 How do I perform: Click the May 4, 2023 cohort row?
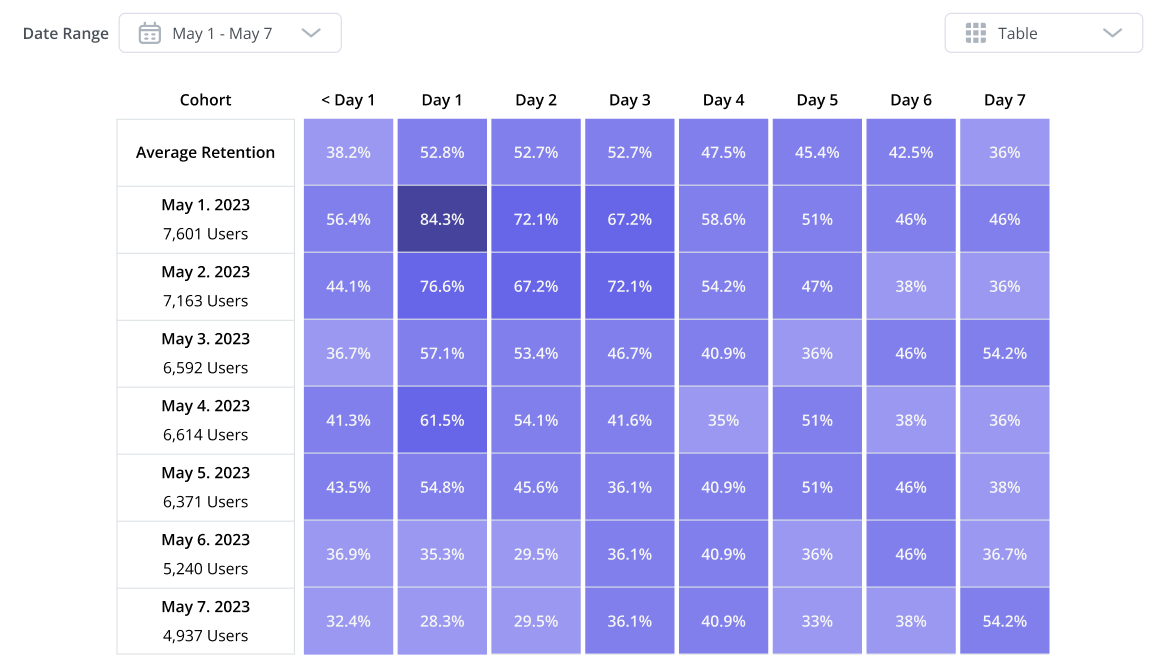[x=206, y=420]
